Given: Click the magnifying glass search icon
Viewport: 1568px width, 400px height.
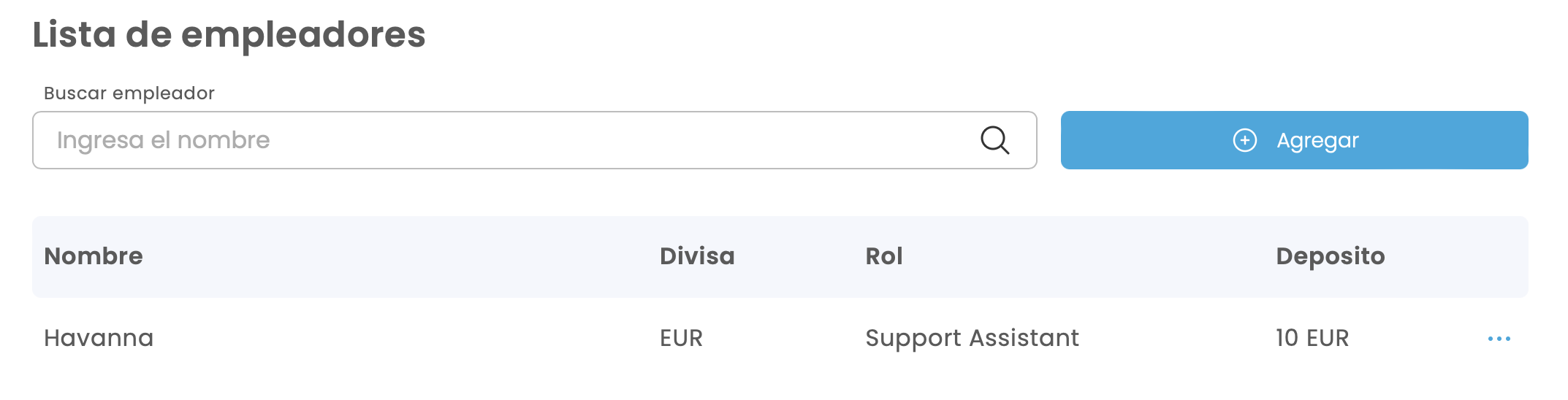Looking at the screenshot, I should (994, 140).
